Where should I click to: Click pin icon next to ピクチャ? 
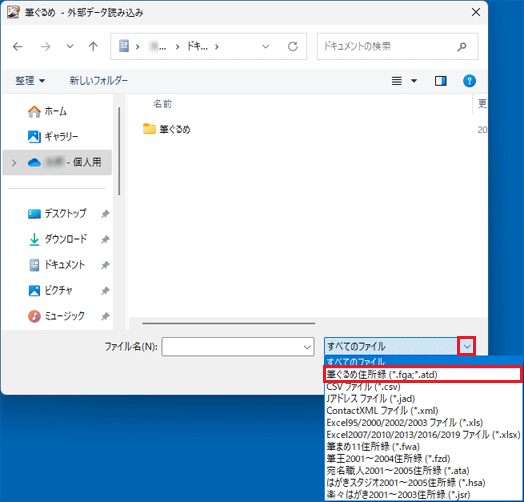click(105, 290)
